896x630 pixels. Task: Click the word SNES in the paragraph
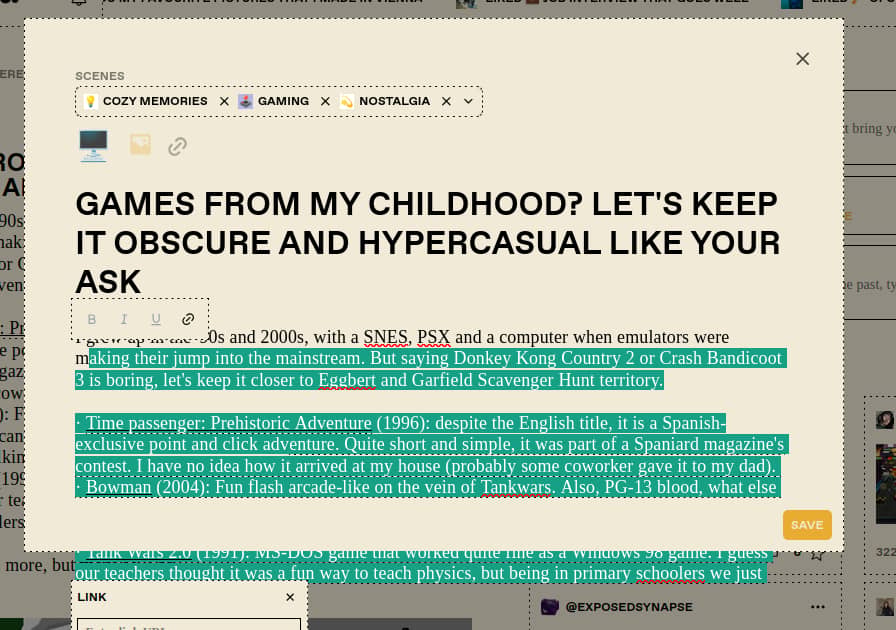pyautogui.click(x=386, y=337)
